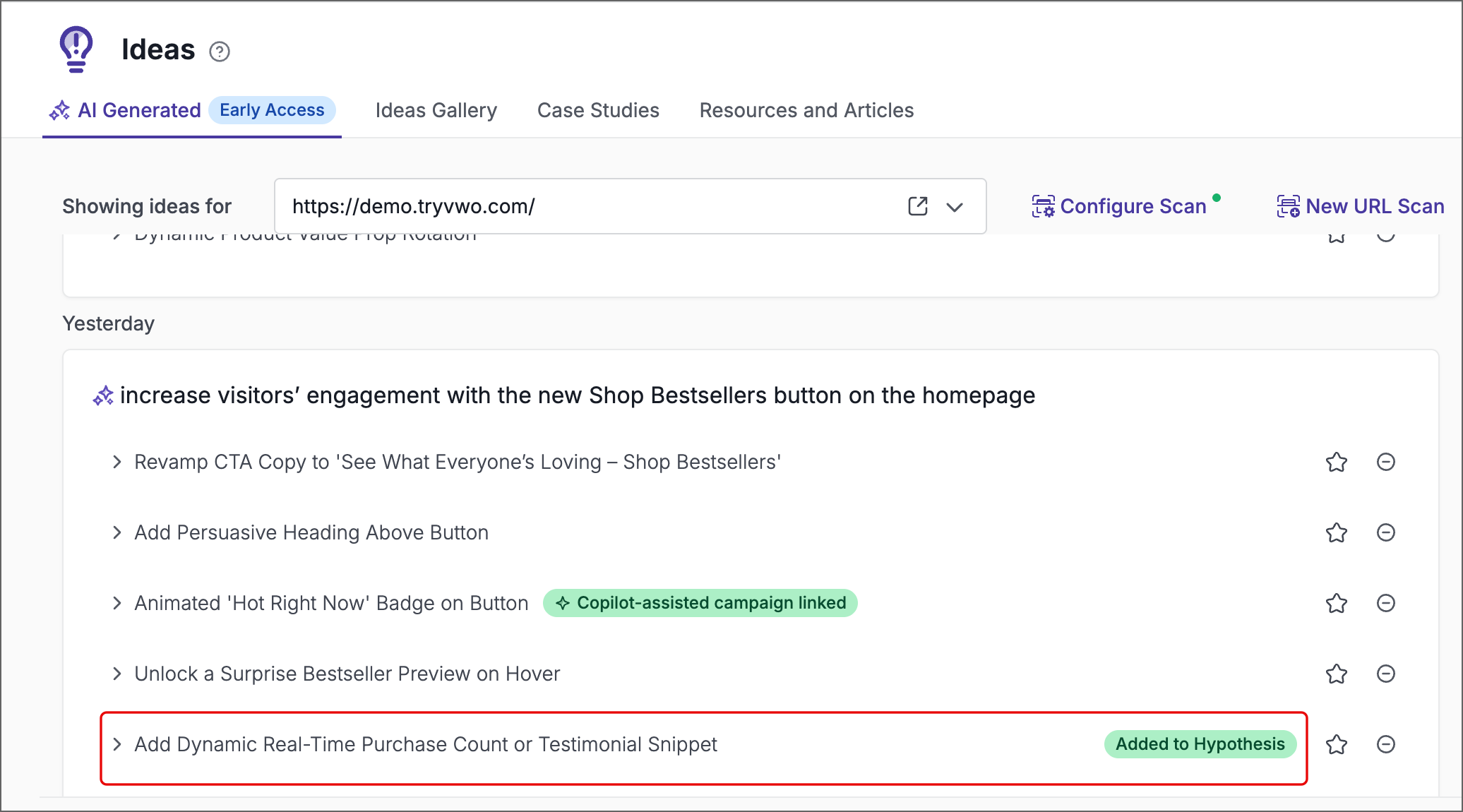Expand 'Revamp CTA Copy' idea

tap(117, 462)
